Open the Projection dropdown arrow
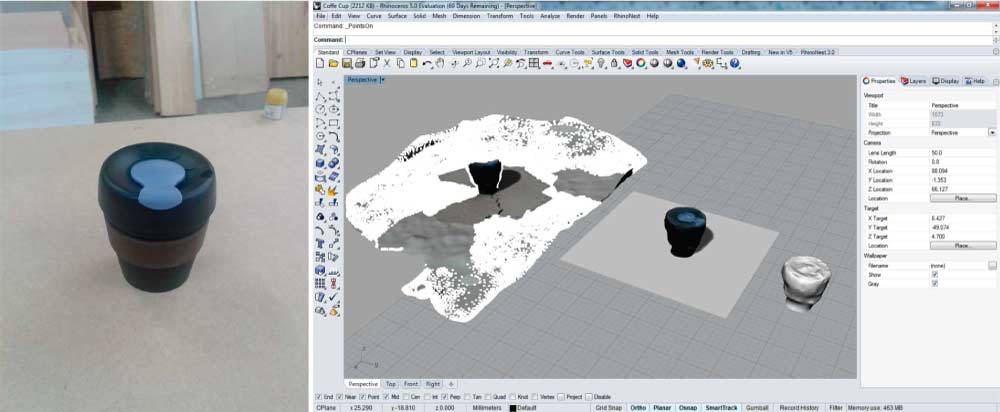The height and width of the screenshot is (412, 1000). pos(992,133)
